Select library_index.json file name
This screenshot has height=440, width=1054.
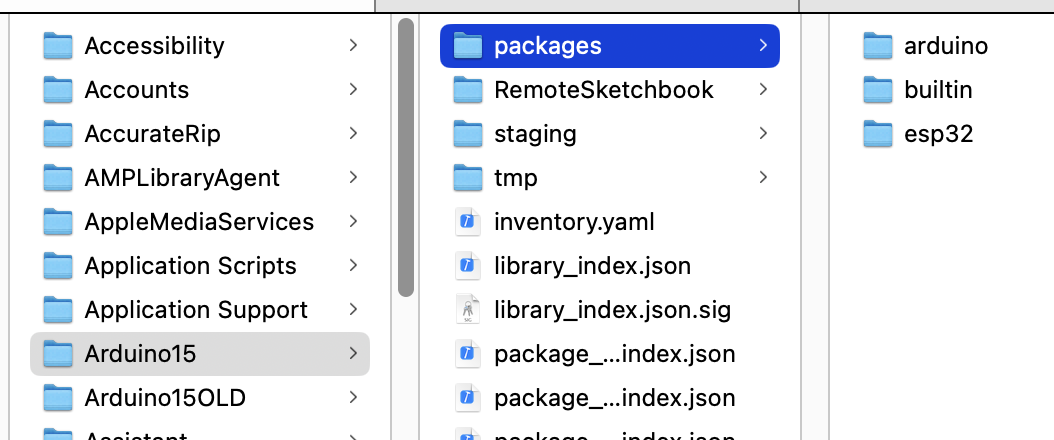click(x=592, y=266)
